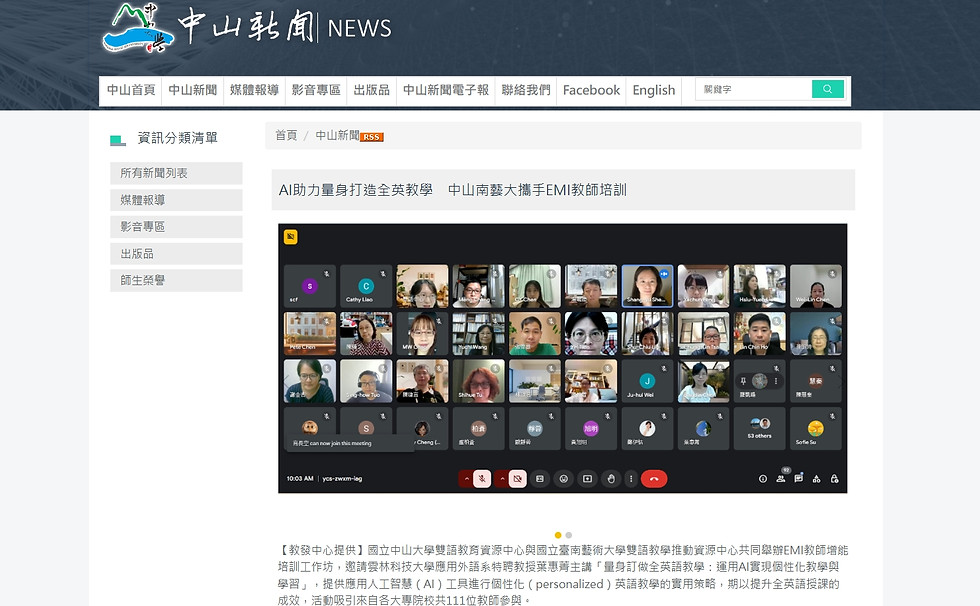
Task: Open 出版品 in the top navigation
Action: click(372, 90)
